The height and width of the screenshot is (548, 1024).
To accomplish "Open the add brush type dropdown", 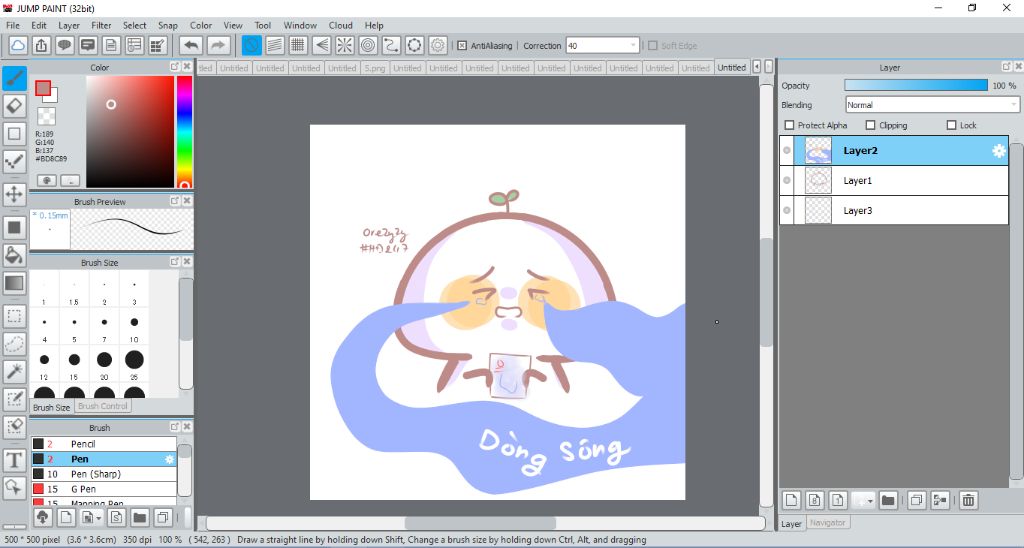I will (x=99, y=518).
